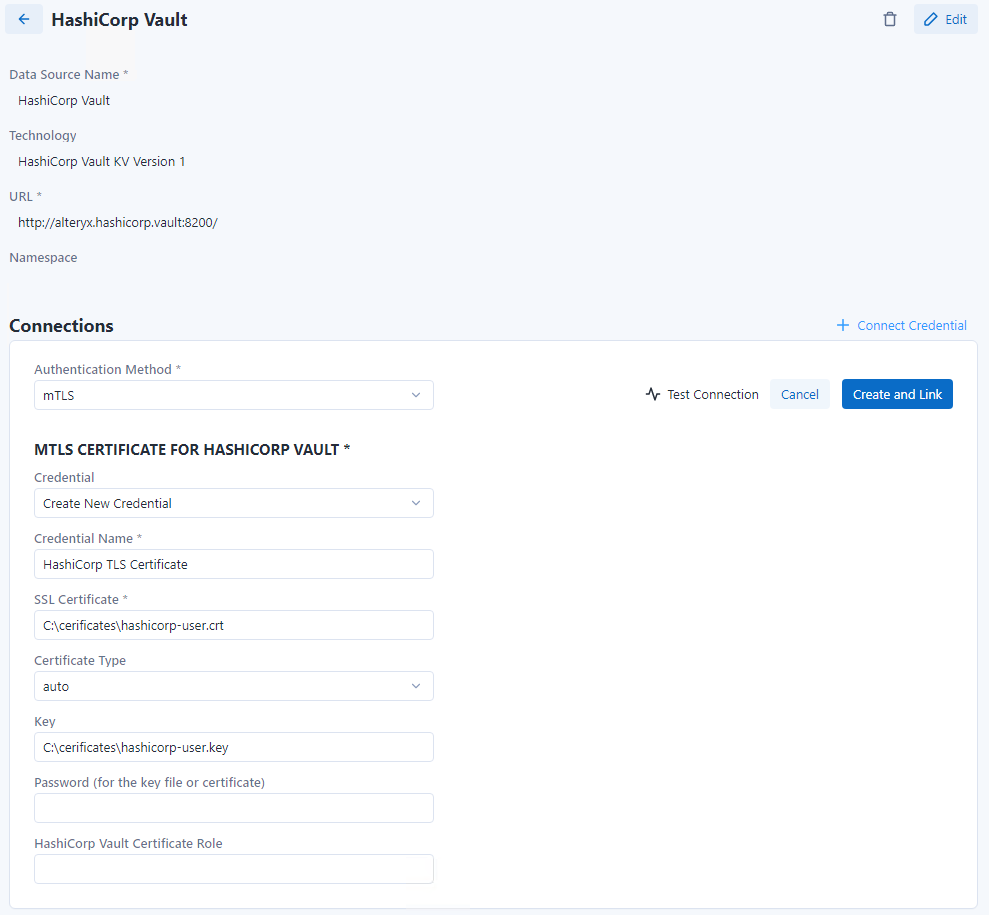Click the Connections section heading
This screenshot has height=915, width=989.
click(61, 326)
